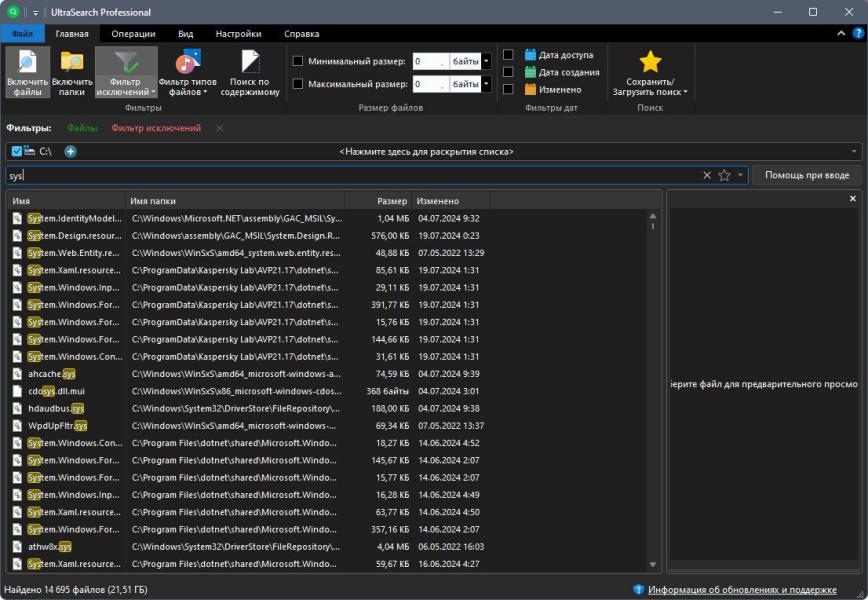Check the Creation date filter checkbox
This screenshot has width=868, height=600.
click(x=508, y=71)
